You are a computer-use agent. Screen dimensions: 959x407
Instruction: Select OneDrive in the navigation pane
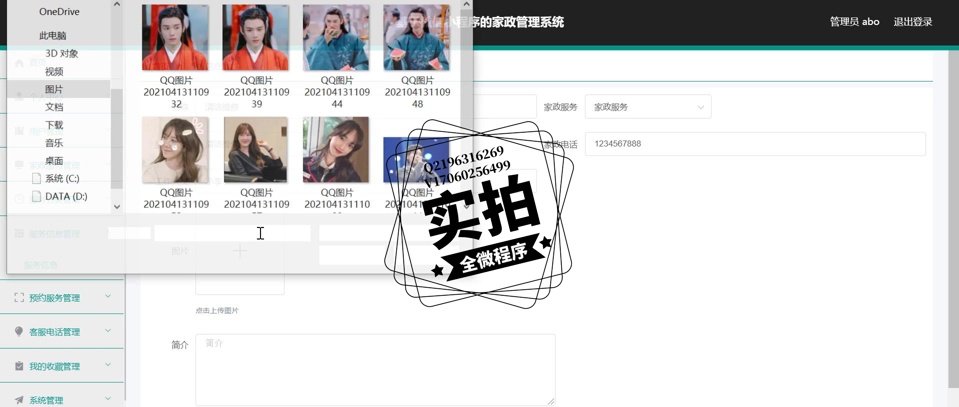coord(59,12)
